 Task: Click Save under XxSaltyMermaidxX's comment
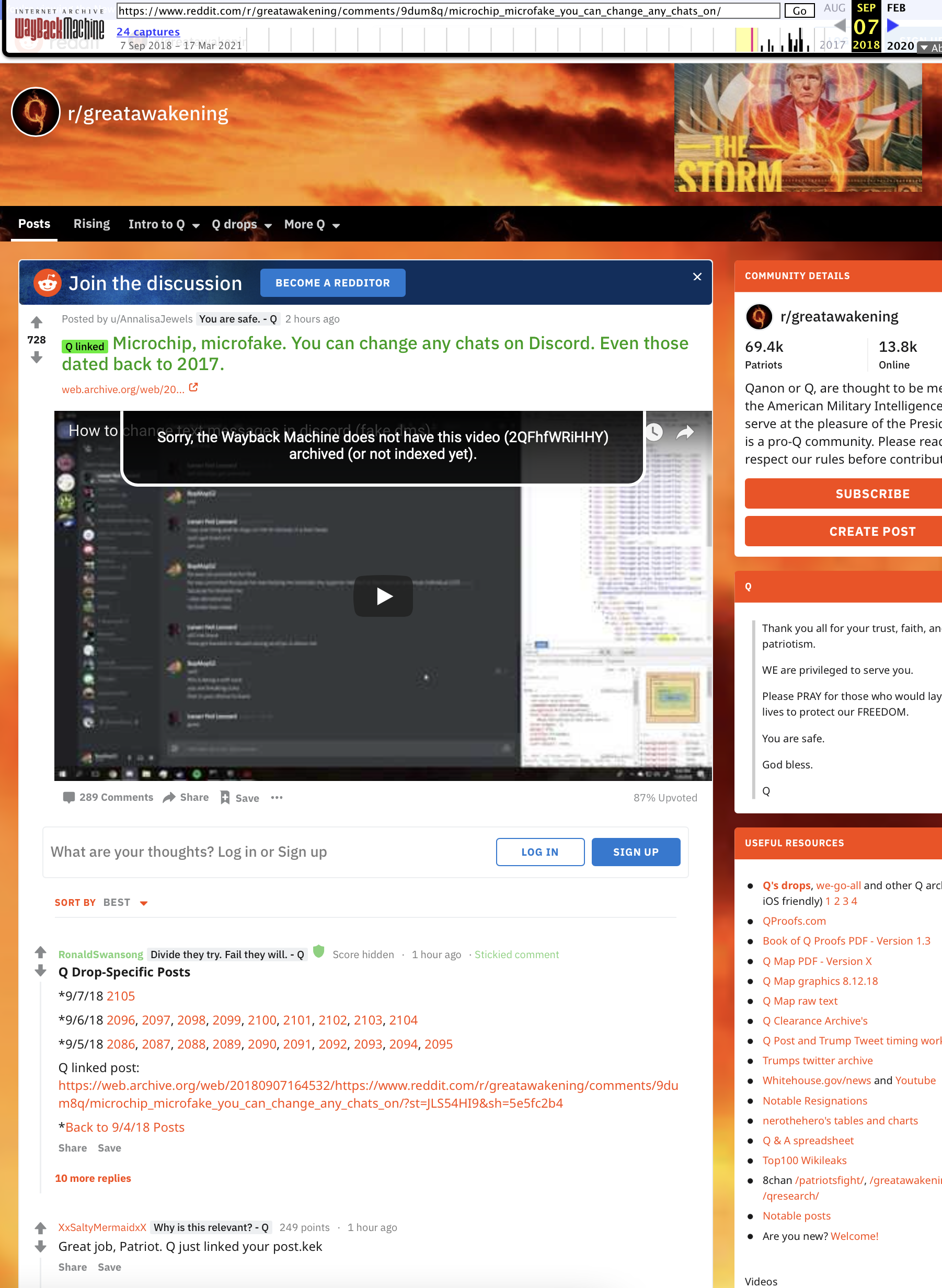(x=109, y=1268)
